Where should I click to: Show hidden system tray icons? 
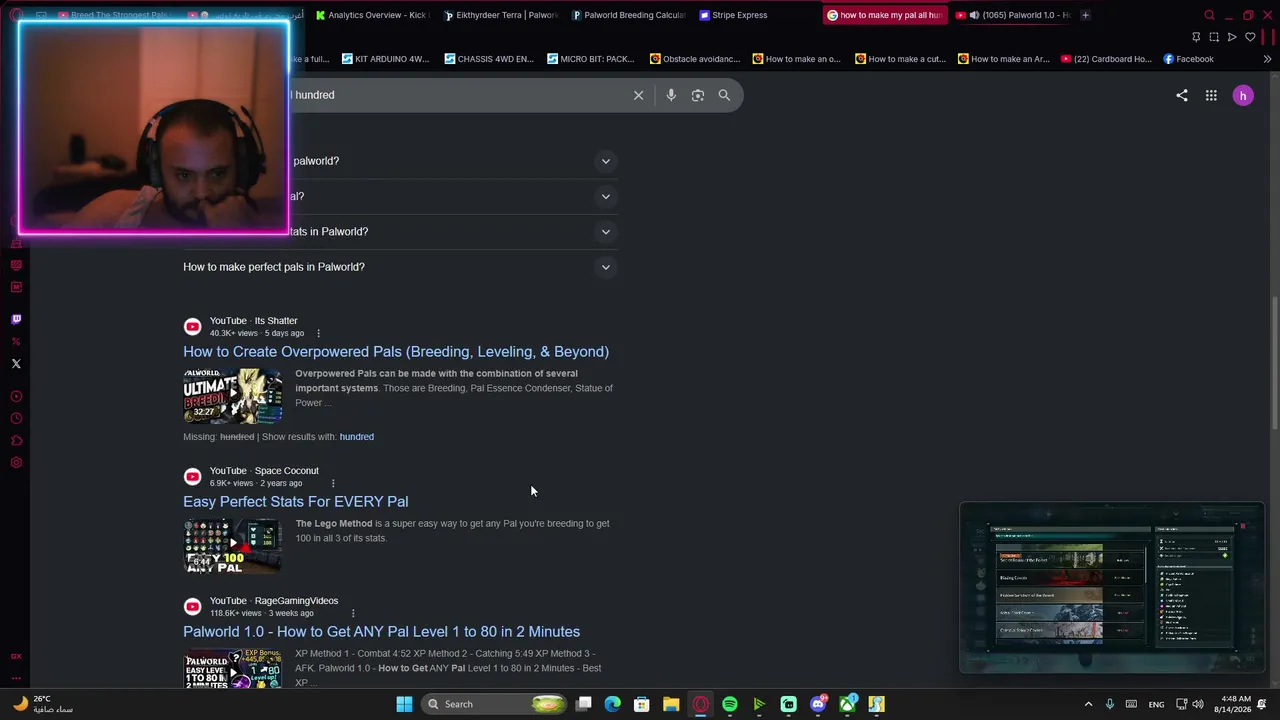pyautogui.click(x=1088, y=704)
